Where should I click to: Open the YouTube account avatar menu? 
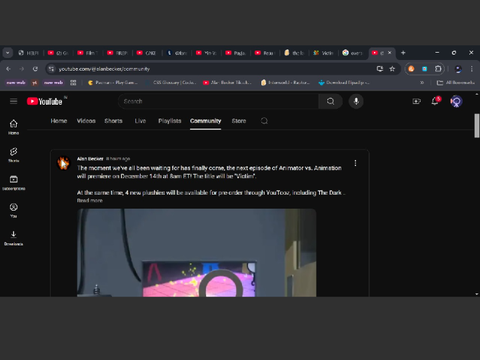point(456,101)
